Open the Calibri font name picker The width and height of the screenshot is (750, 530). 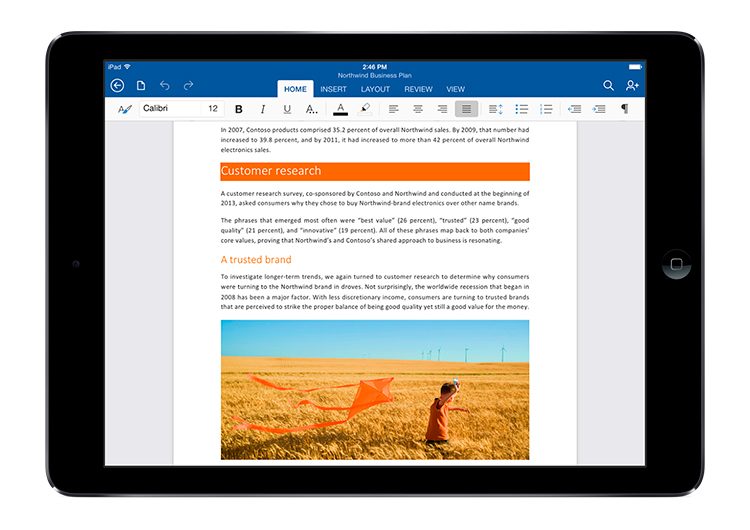coord(170,109)
